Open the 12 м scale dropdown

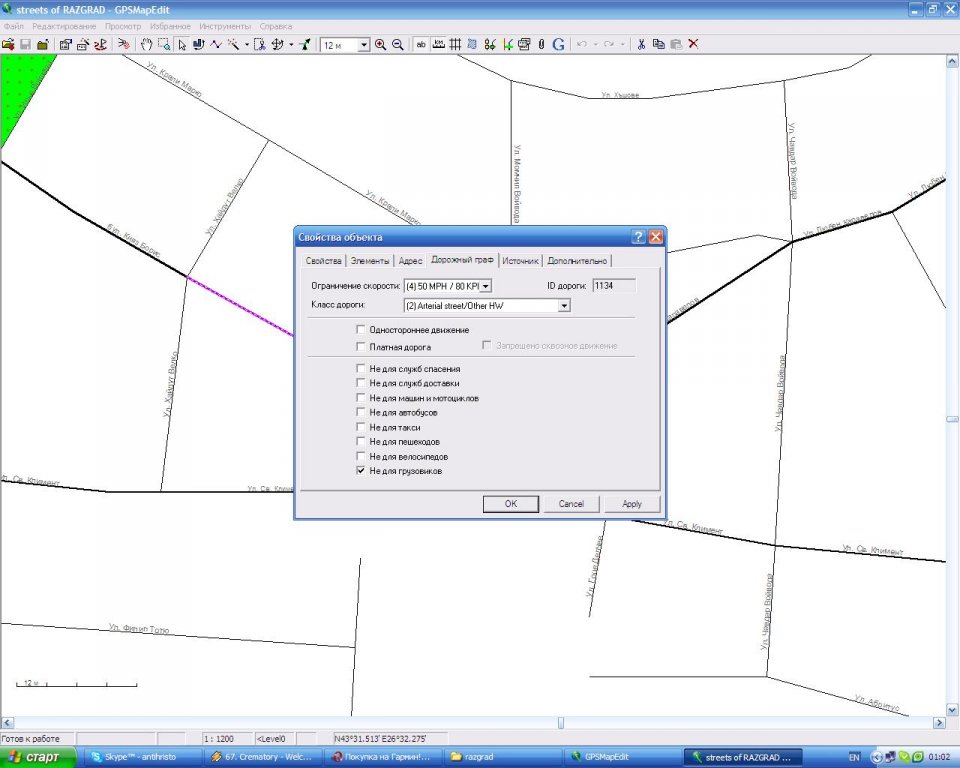(x=364, y=44)
